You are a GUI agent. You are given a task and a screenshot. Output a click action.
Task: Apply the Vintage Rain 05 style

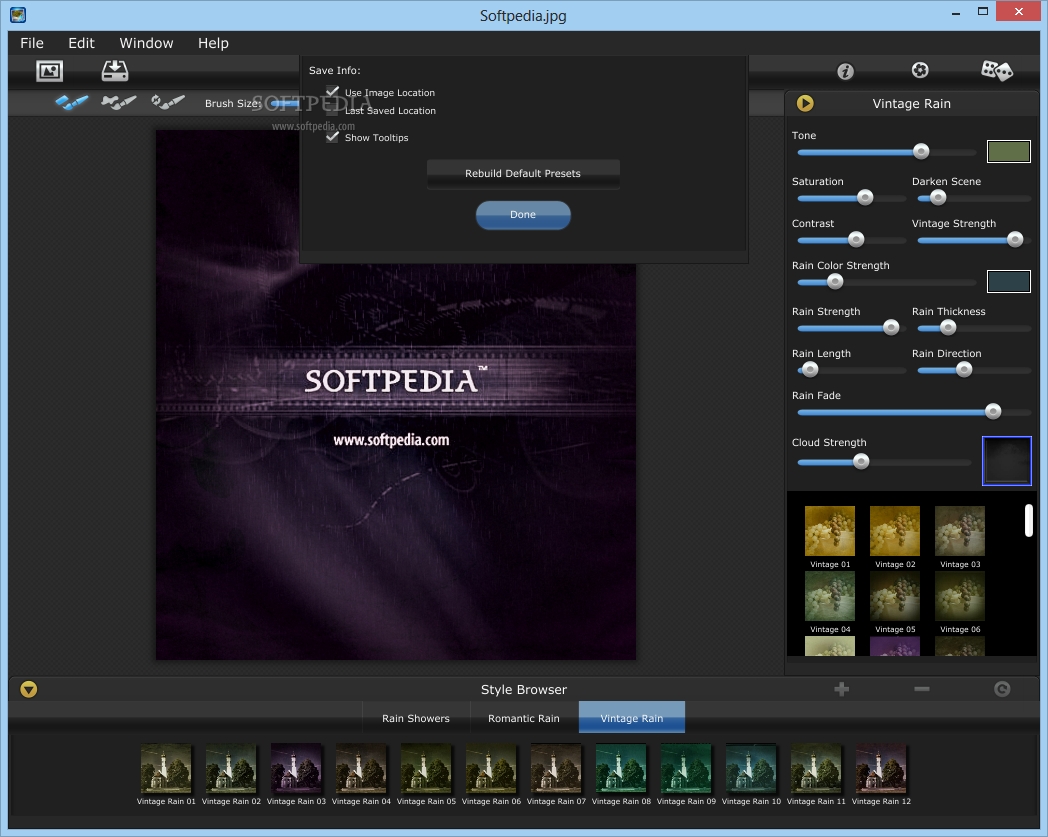point(426,769)
